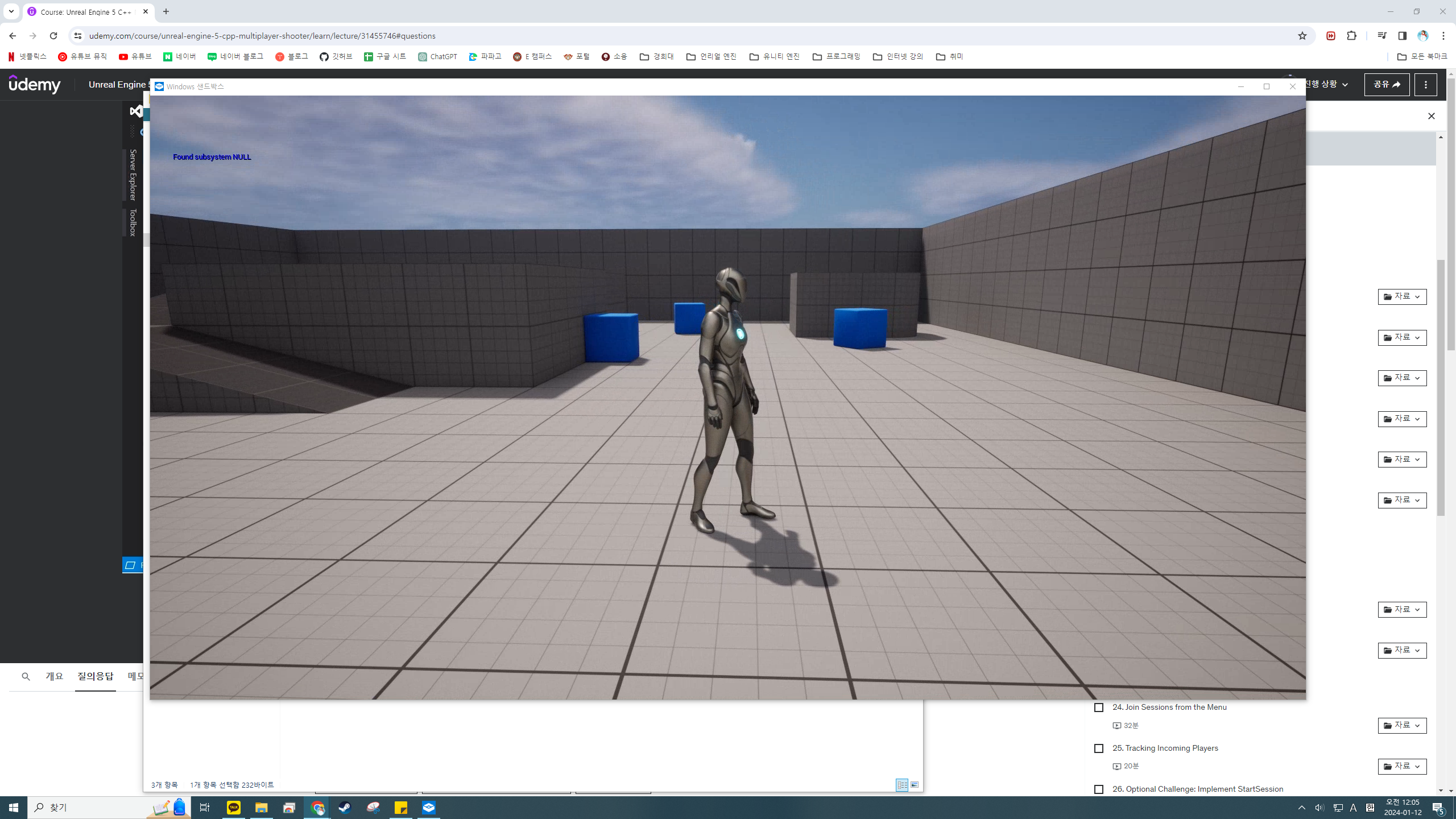The width and height of the screenshot is (1456, 819).
Task: Open Chrome extensions puzzle icon
Action: coord(1351,36)
